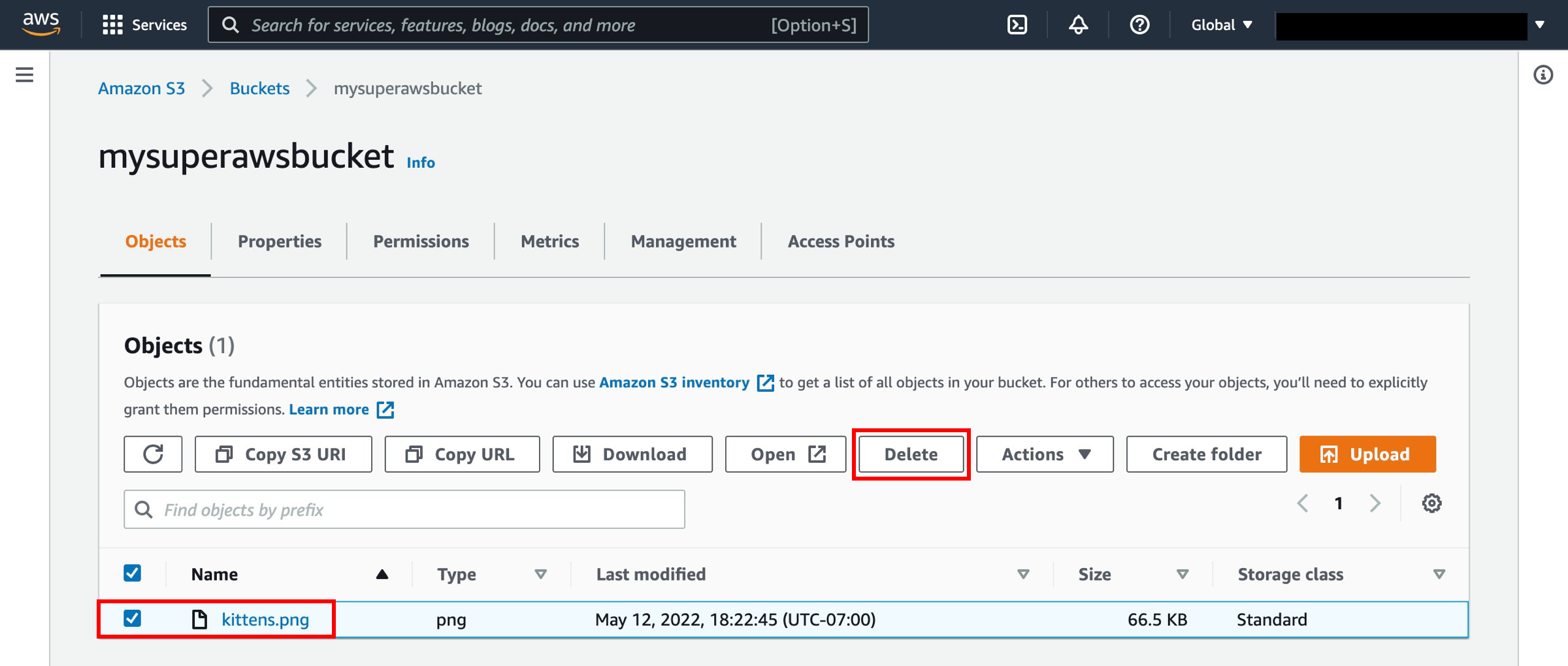Open the Learn more link
The image size is (1568, 666).
(x=329, y=409)
